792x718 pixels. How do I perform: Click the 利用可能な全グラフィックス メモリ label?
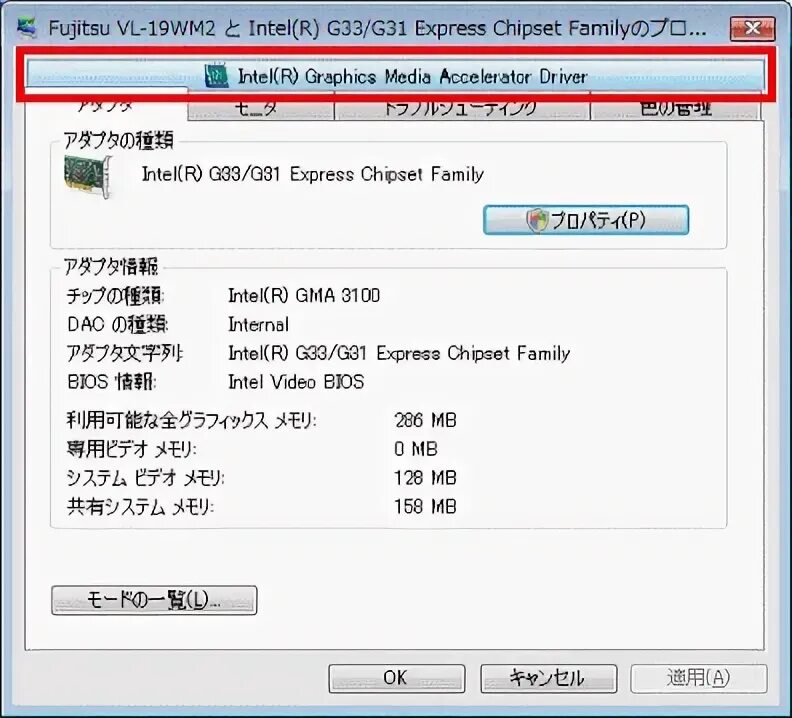pos(191,420)
